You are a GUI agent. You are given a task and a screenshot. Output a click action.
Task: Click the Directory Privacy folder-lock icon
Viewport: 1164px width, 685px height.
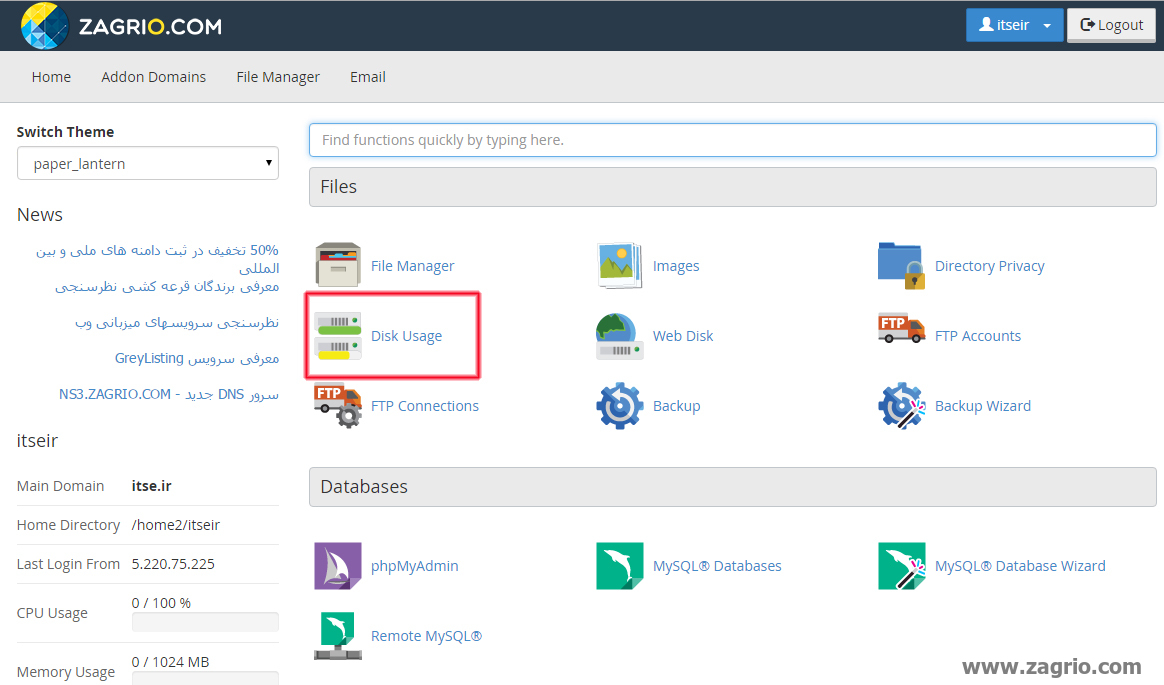[x=901, y=265]
